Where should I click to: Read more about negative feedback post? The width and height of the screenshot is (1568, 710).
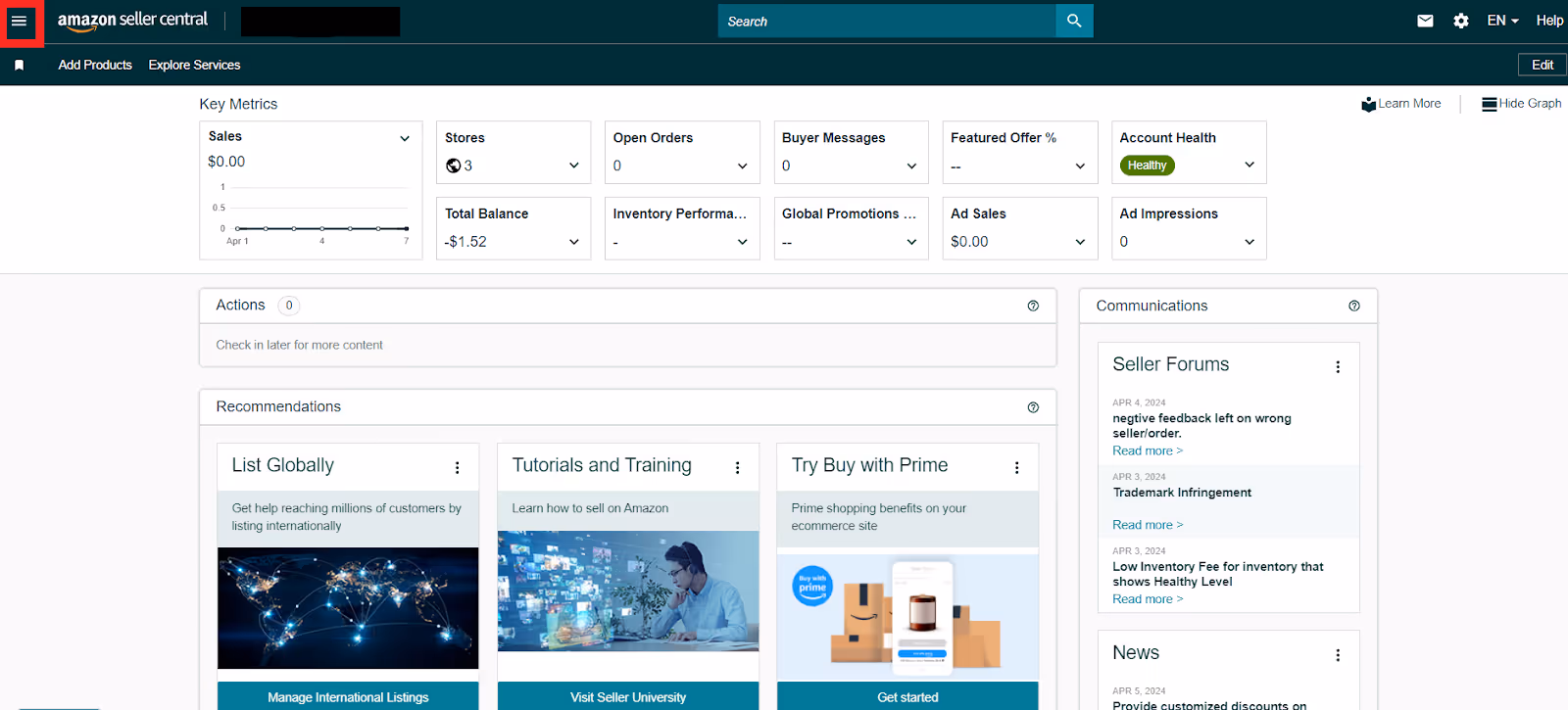pyautogui.click(x=1148, y=450)
